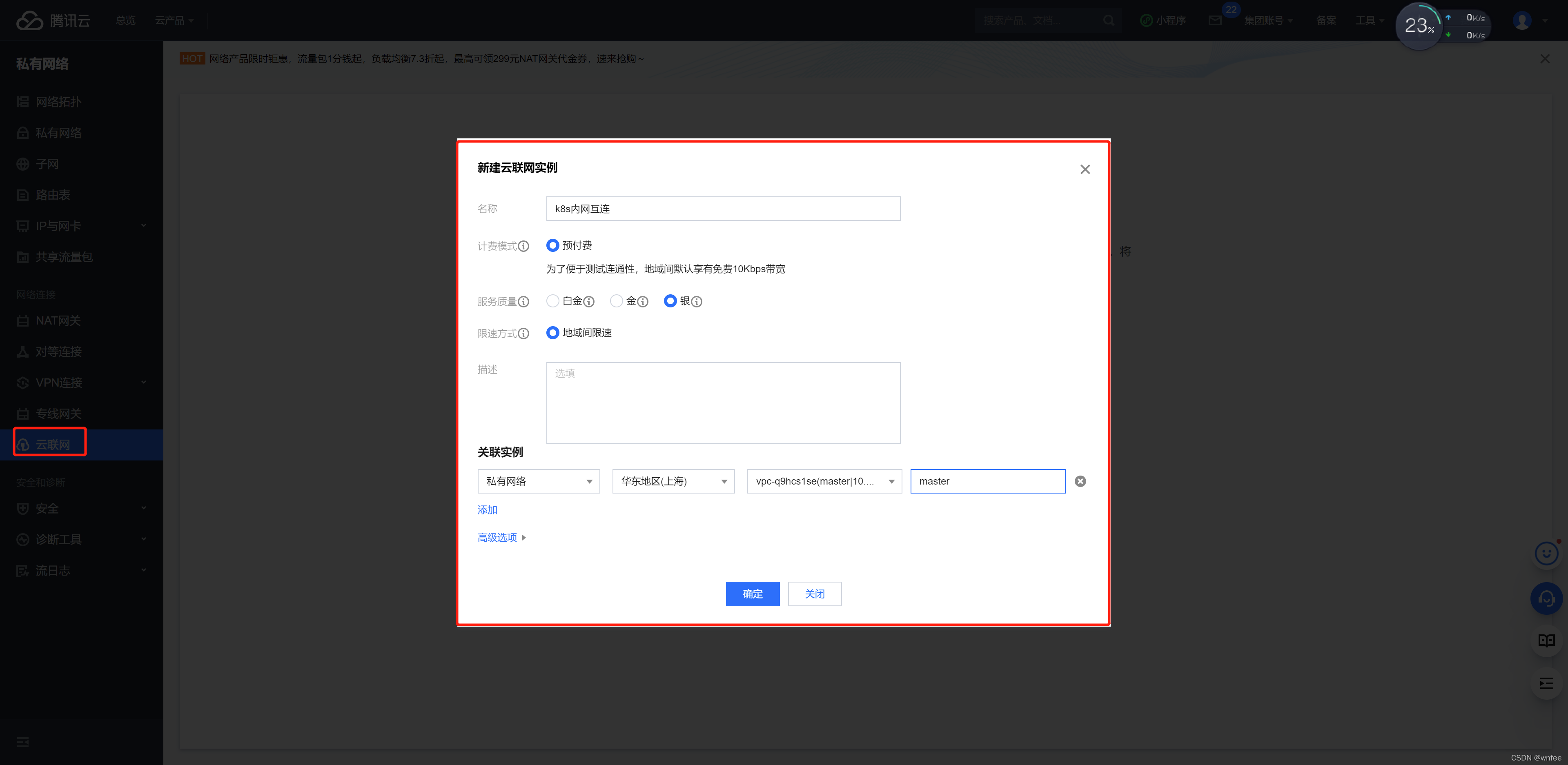Viewport: 1568px width, 765px height.
Task: Open the documentation book floating icon
Action: pyautogui.click(x=1546, y=640)
